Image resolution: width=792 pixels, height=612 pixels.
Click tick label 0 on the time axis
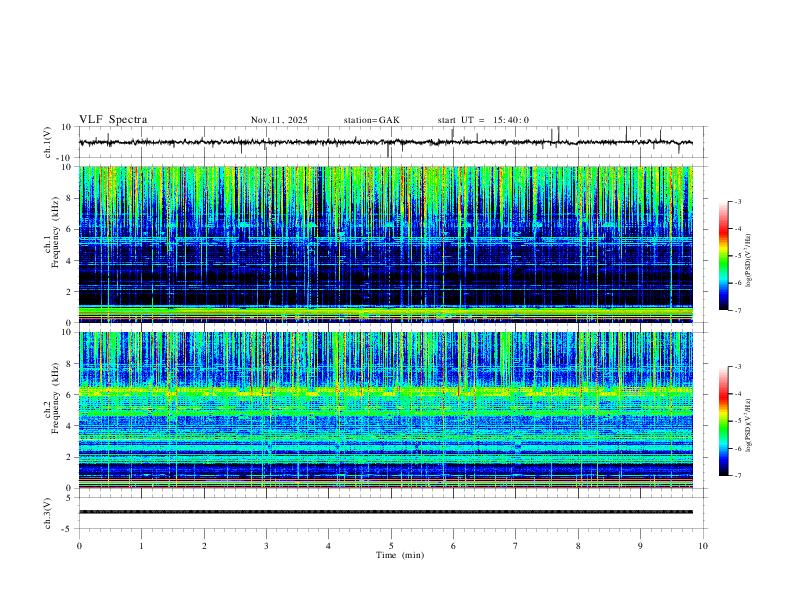click(x=79, y=546)
